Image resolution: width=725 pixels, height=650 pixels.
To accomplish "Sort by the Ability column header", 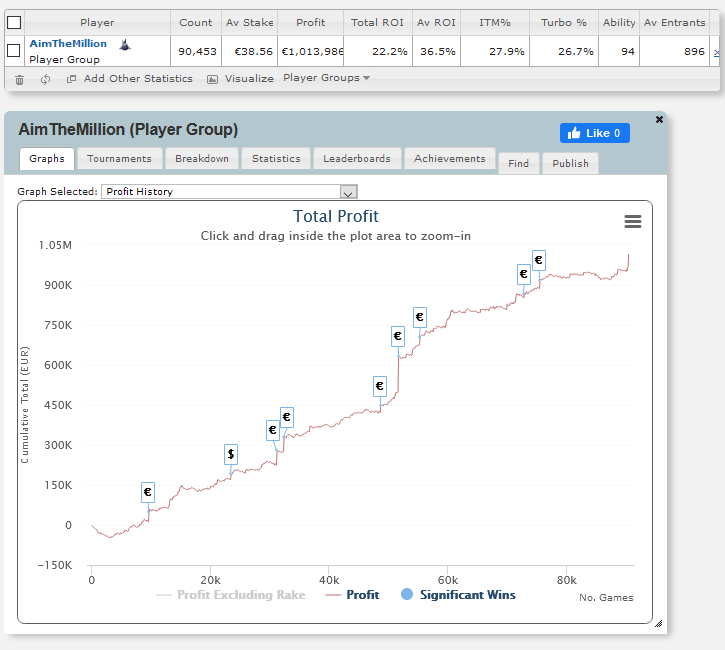I will pos(619,22).
